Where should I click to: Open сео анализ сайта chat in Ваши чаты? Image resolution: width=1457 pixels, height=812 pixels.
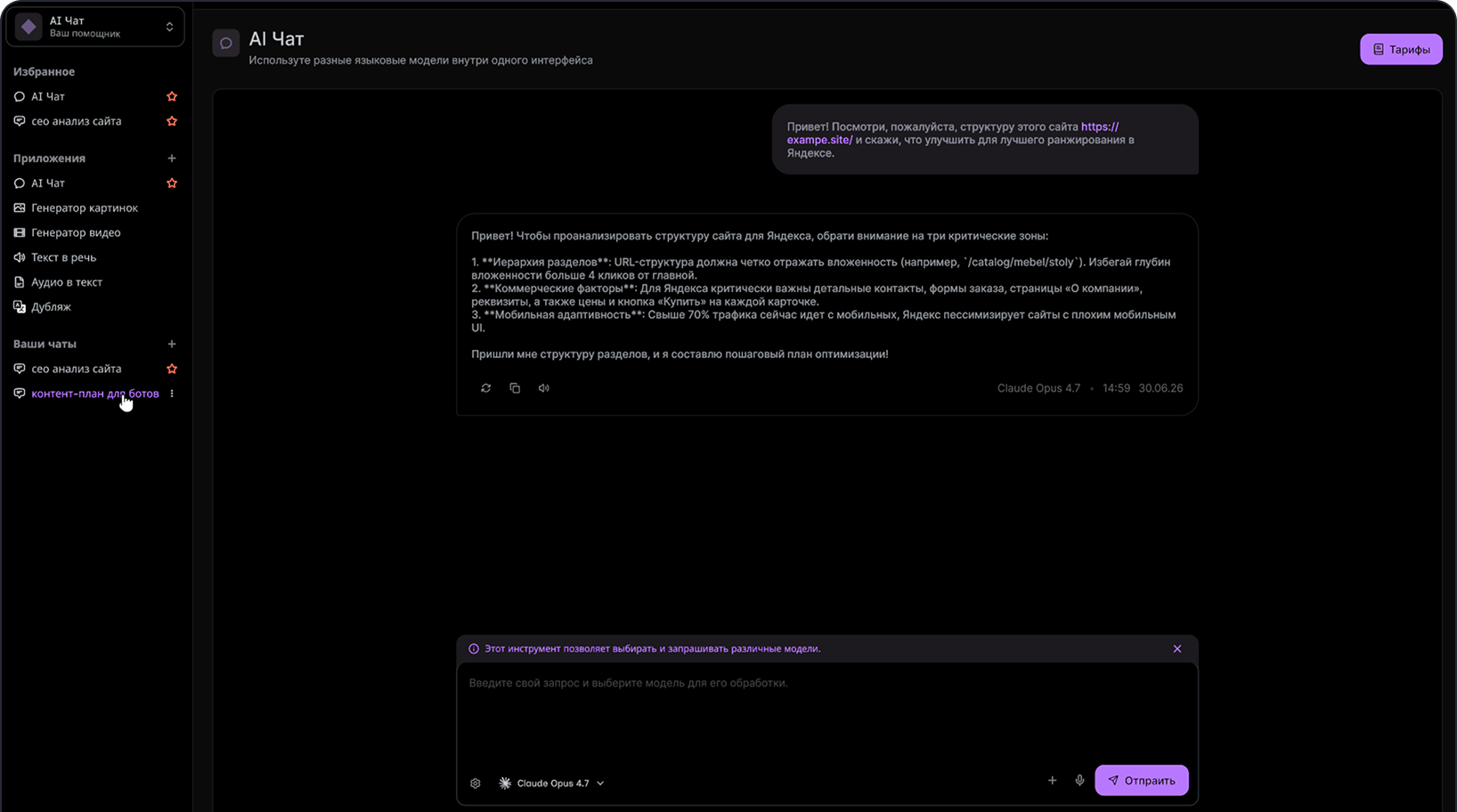click(77, 369)
